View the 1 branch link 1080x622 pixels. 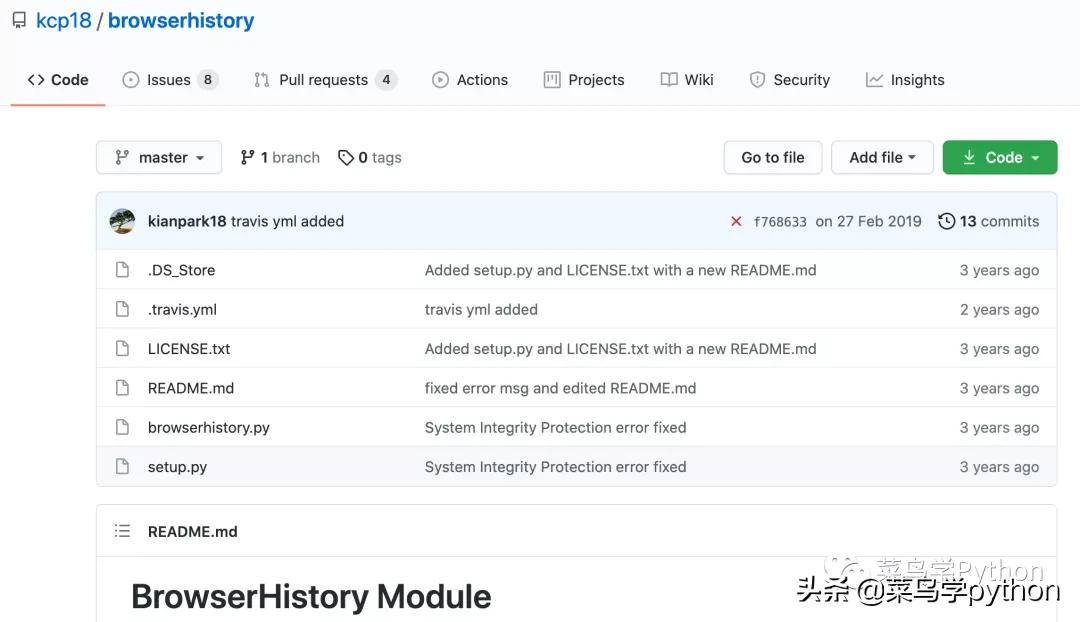(x=280, y=158)
